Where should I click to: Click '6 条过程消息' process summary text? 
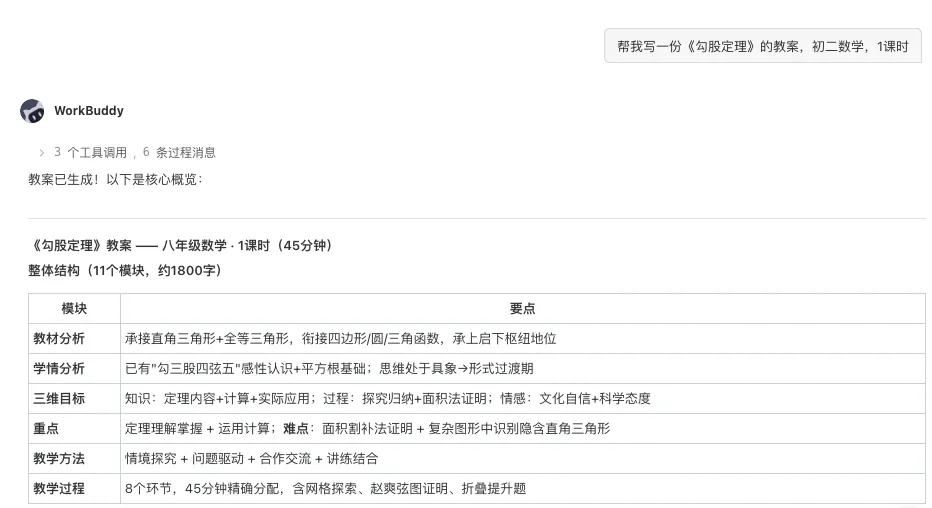[179, 153]
